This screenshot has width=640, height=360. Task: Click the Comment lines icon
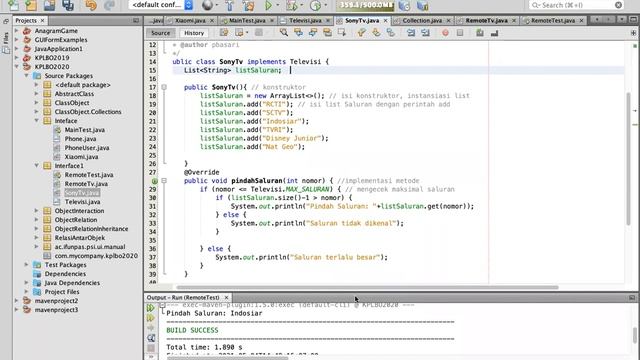click(480, 33)
